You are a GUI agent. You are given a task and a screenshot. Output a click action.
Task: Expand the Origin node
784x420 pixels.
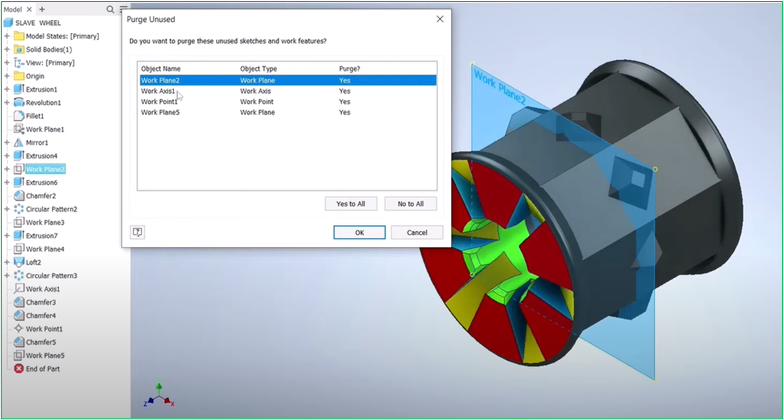coord(7,76)
